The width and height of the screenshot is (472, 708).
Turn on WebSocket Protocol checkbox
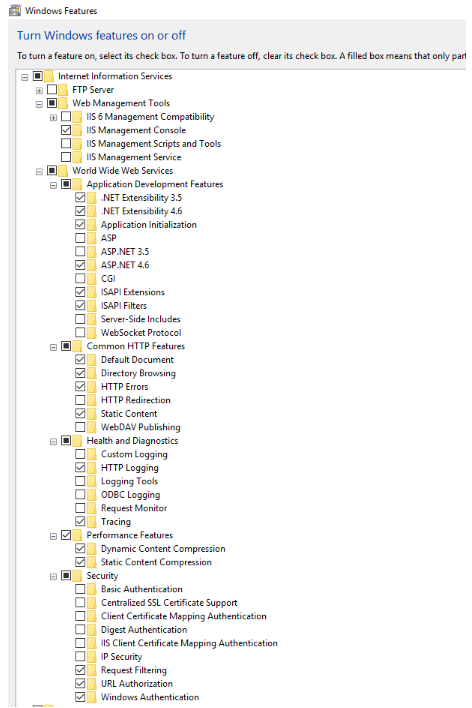80,332
